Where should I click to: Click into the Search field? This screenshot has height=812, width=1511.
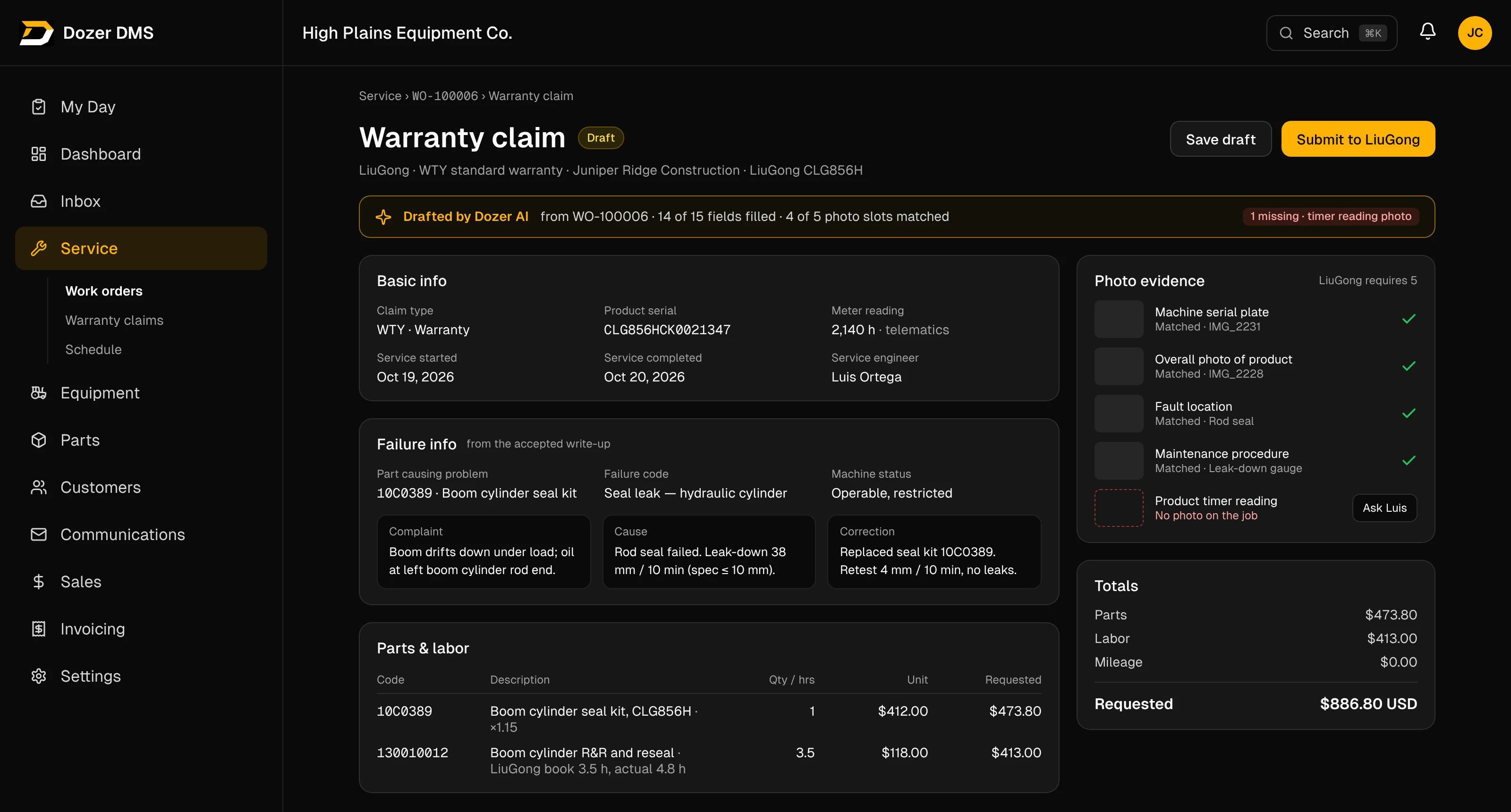(1332, 33)
